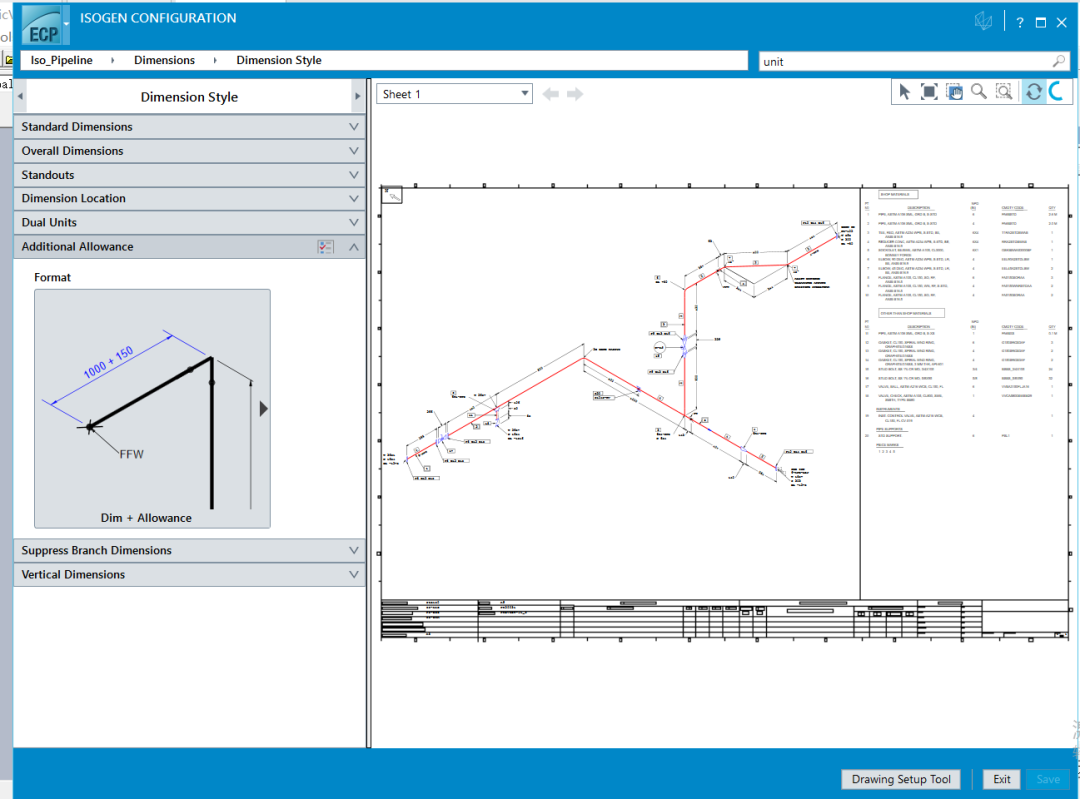Click Dimension Style panel title

point(189,97)
